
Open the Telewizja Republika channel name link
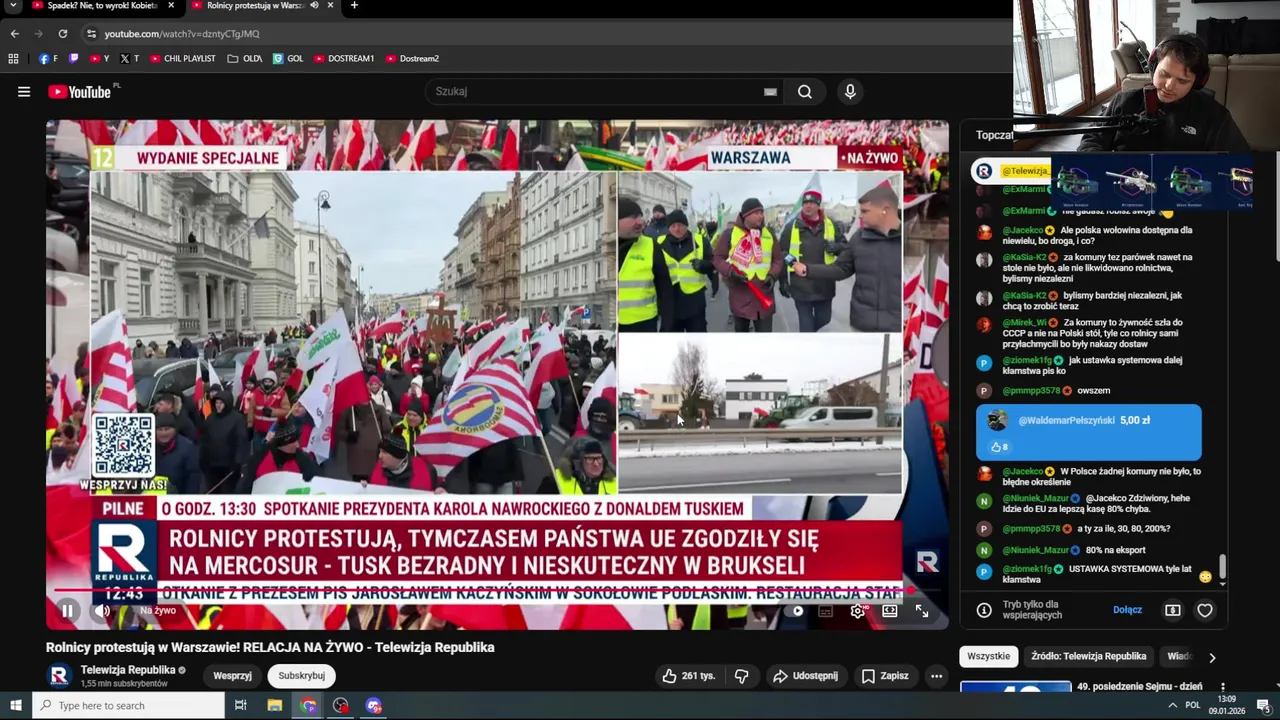click(x=128, y=670)
